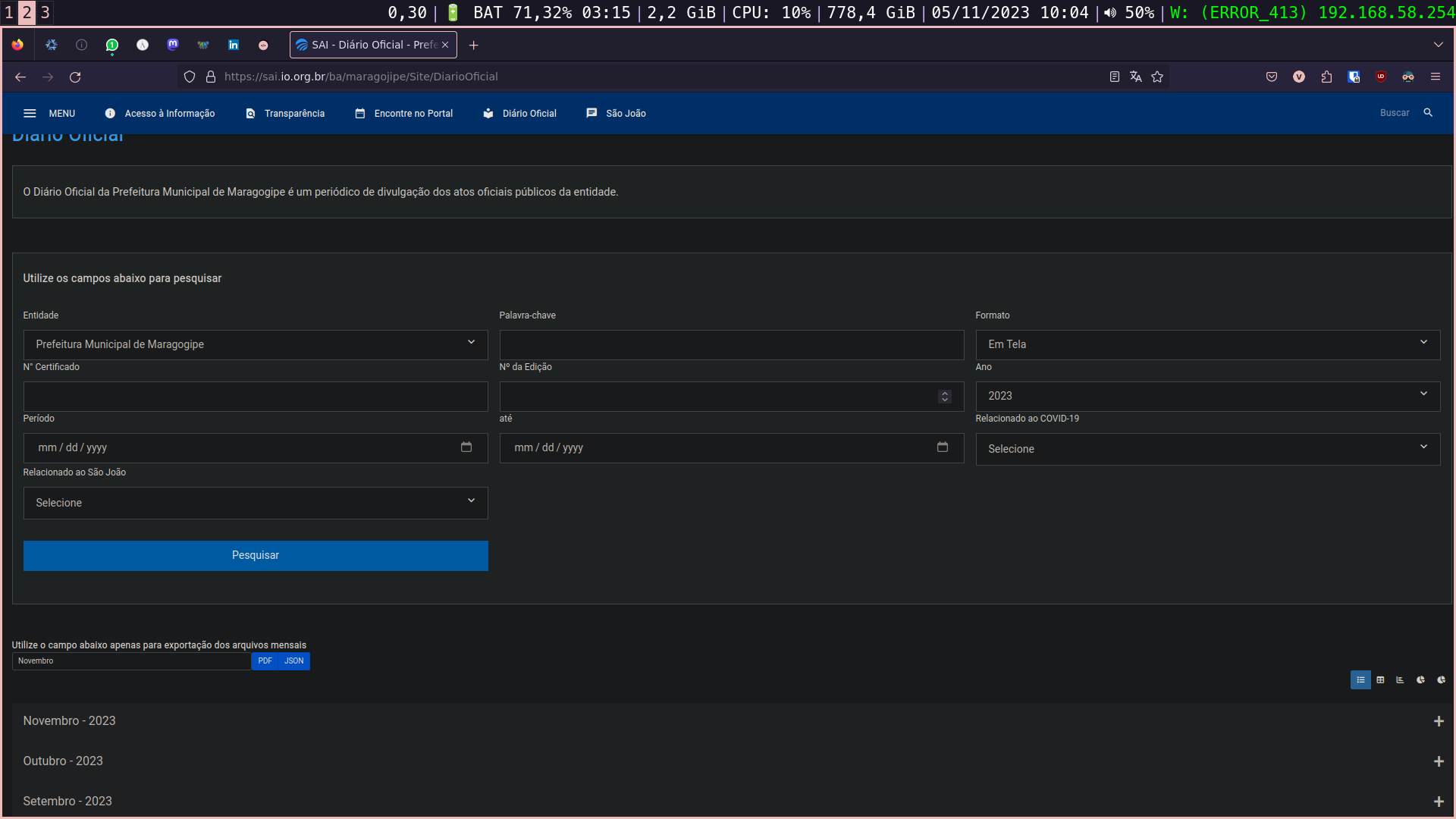Open the Entidade dropdown
Viewport: 1456px width, 819px height.
pyautogui.click(x=256, y=344)
